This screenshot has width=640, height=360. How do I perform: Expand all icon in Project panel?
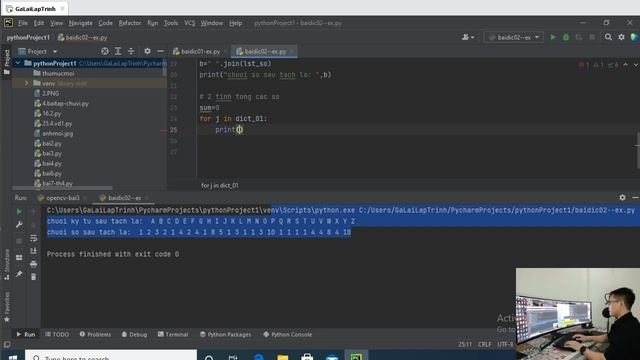coord(118,51)
